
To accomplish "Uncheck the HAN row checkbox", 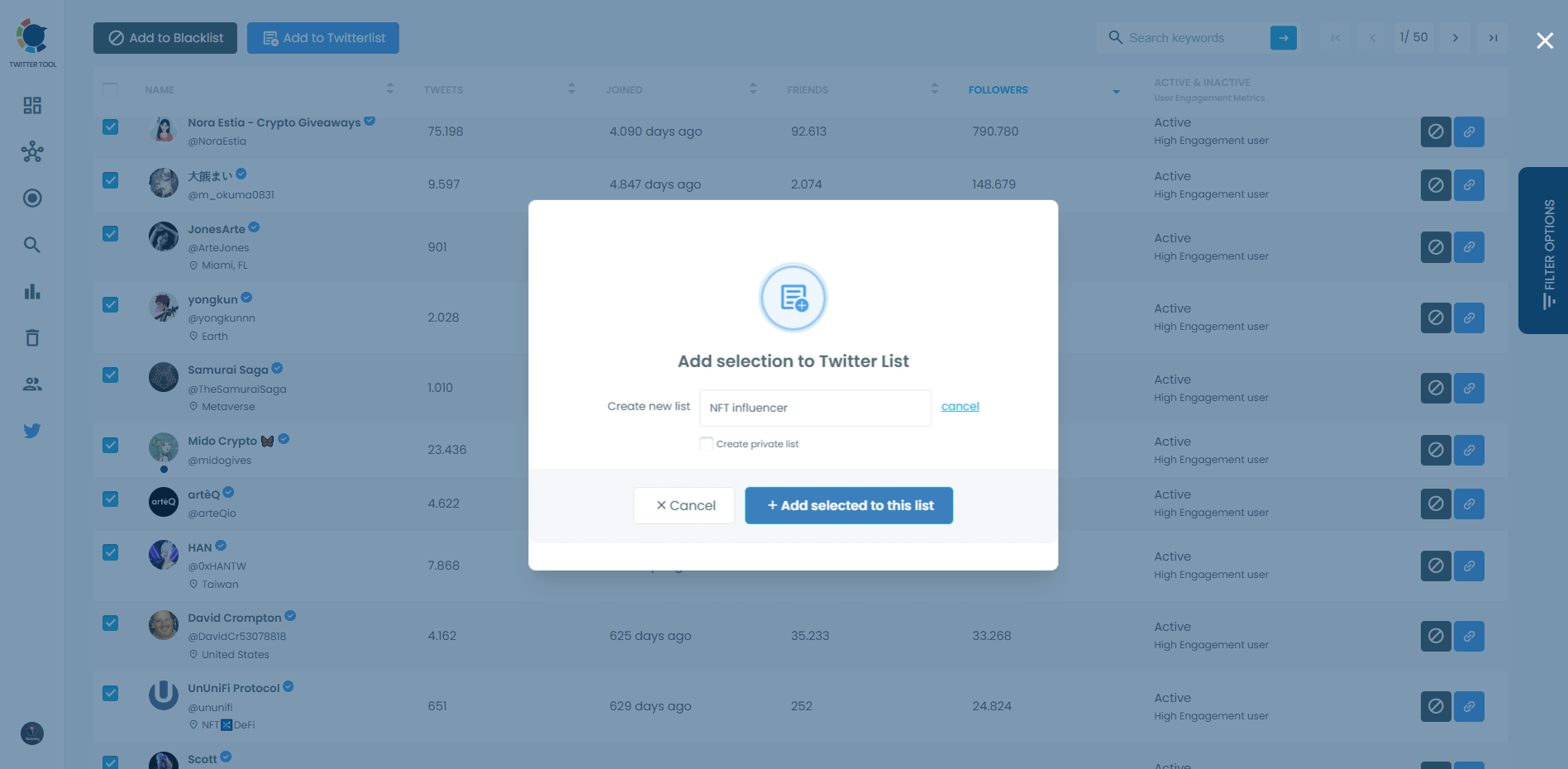I will click(110, 552).
